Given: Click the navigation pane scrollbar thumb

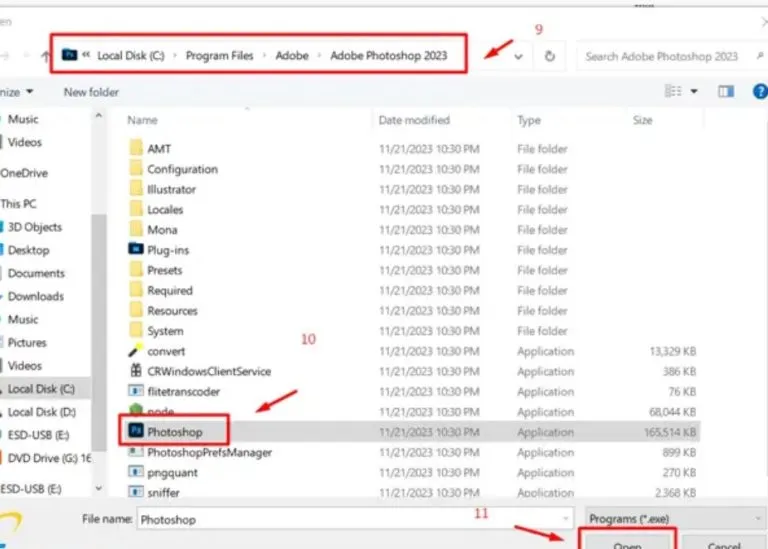Looking at the screenshot, I should tap(98, 332).
